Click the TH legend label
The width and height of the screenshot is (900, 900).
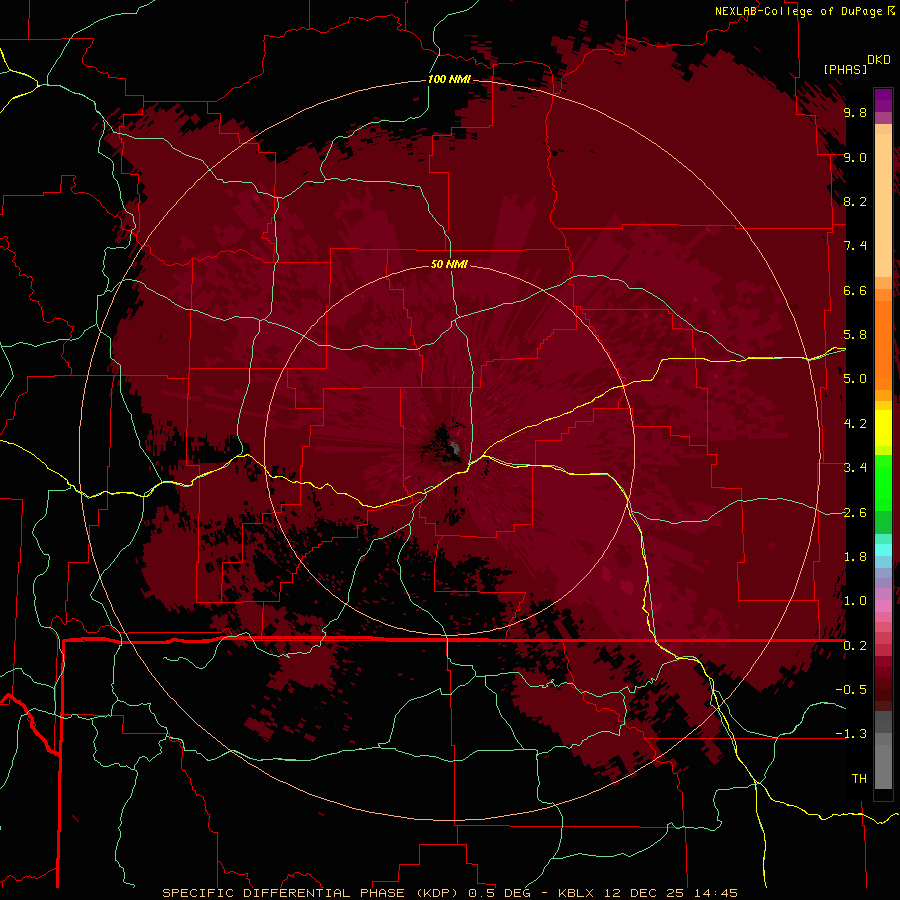click(859, 779)
